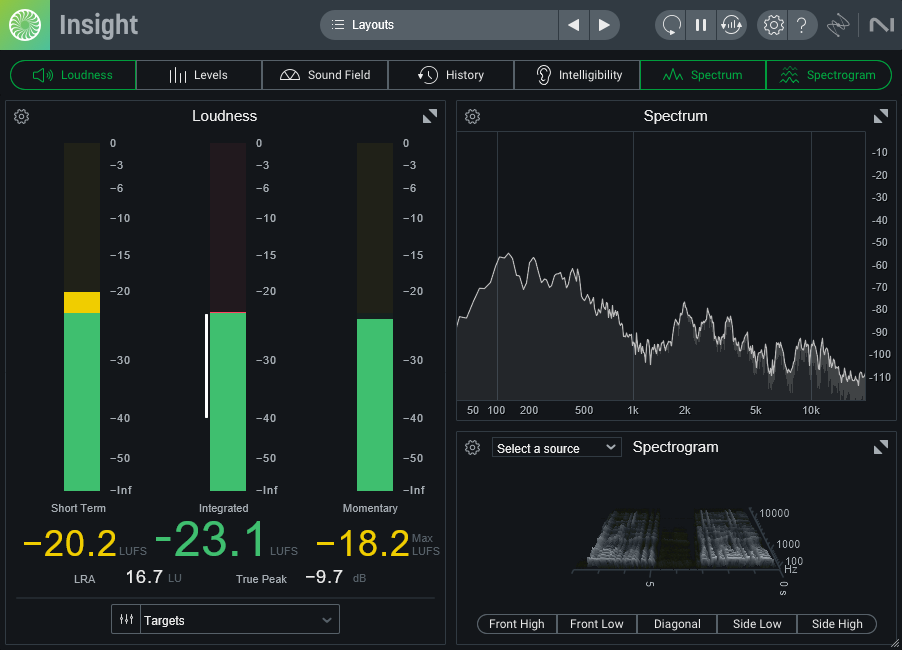Click the loudness reset waveform icon
The height and width of the screenshot is (650, 902).
731,25
